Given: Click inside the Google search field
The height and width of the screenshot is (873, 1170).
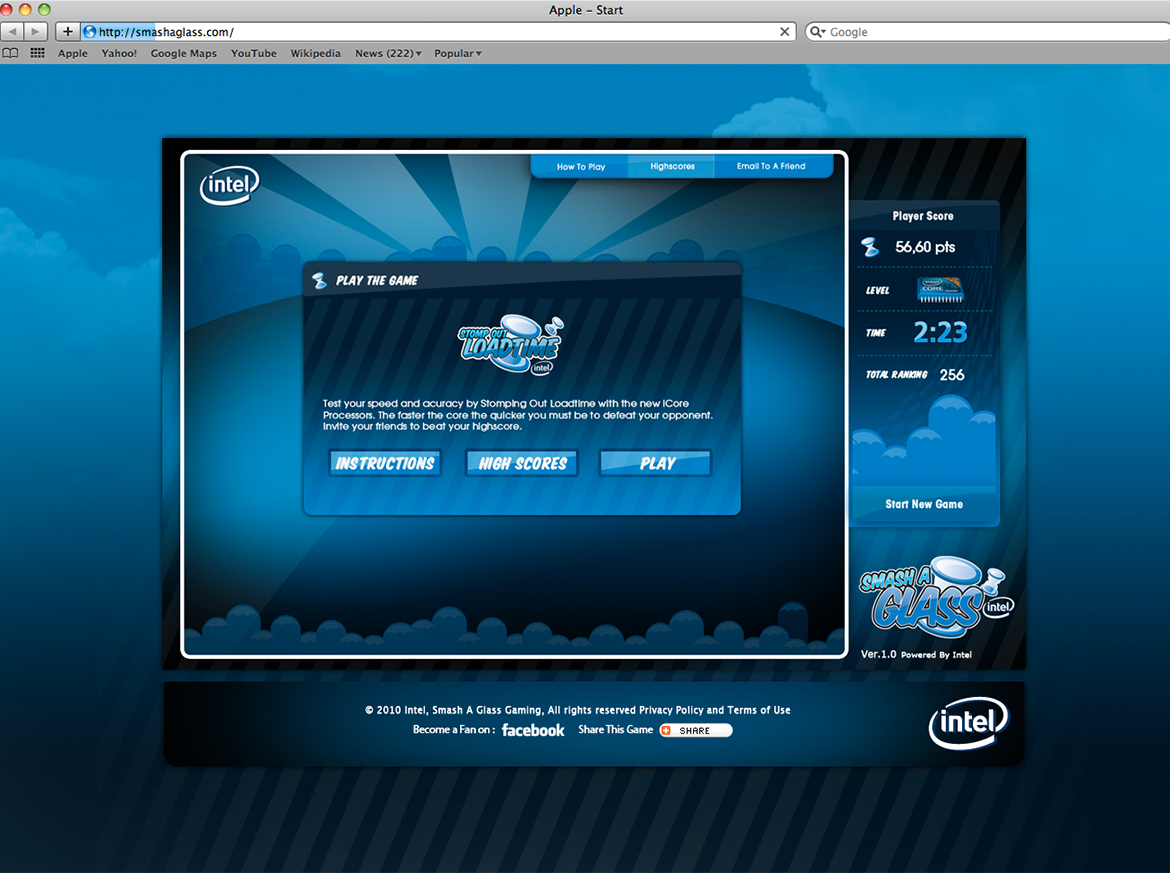Looking at the screenshot, I should click(950, 31).
